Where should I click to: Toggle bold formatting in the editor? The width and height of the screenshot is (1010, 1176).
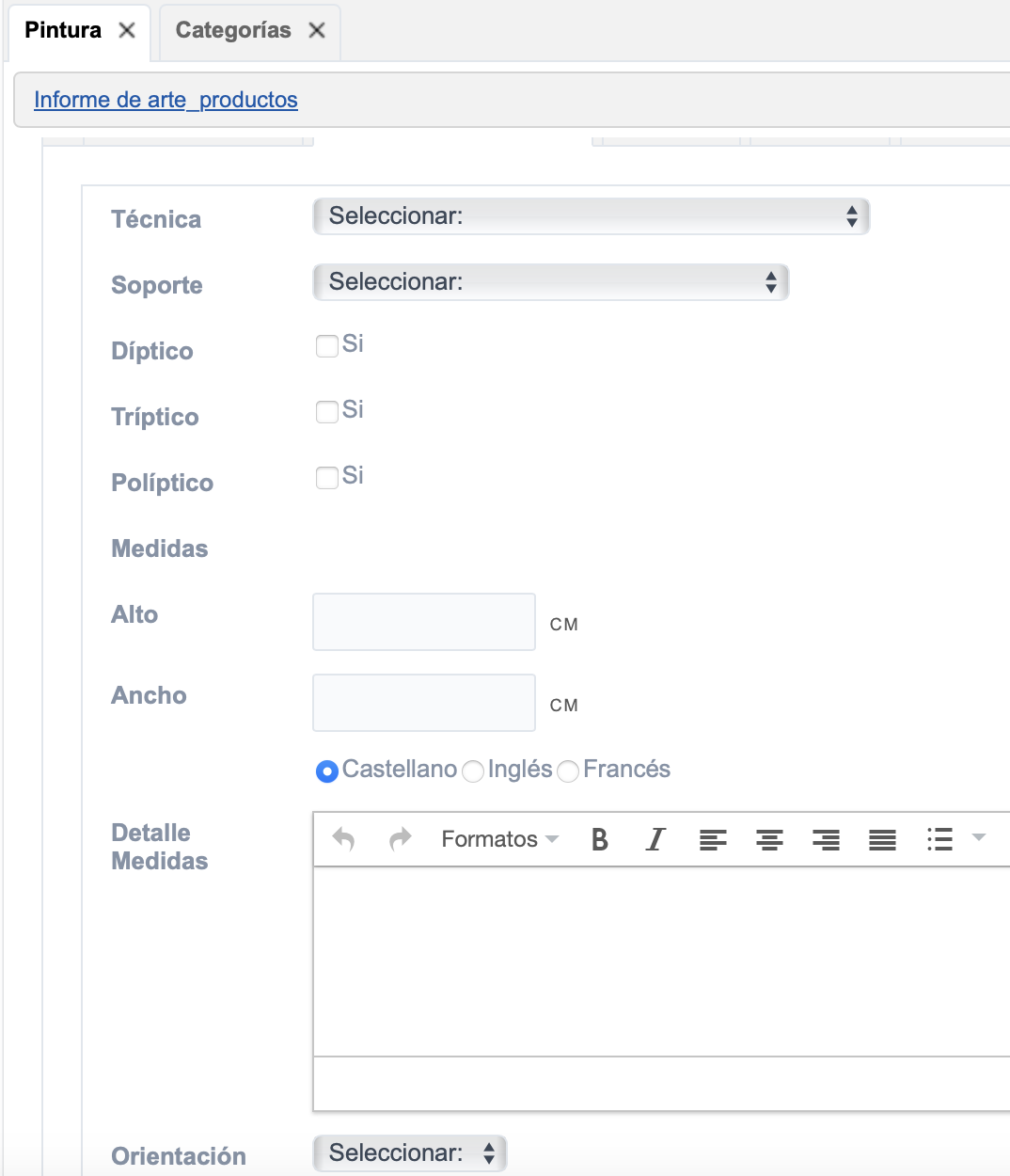tap(599, 839)
